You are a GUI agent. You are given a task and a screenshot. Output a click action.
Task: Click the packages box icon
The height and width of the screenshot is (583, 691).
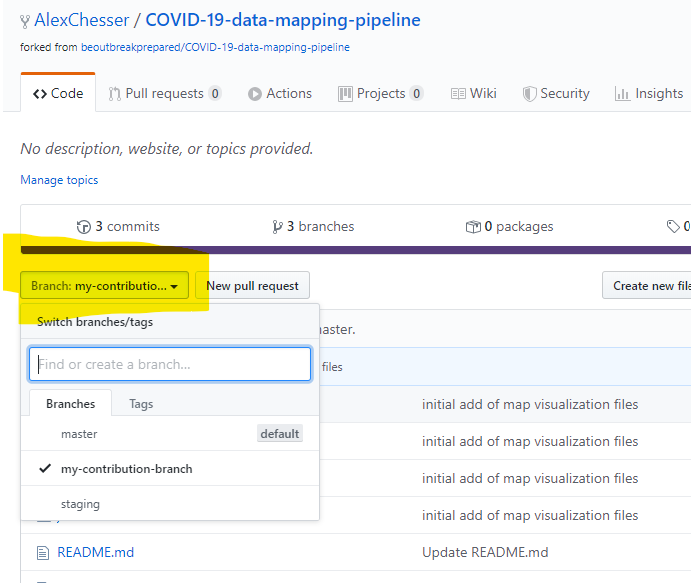[473, 227]
